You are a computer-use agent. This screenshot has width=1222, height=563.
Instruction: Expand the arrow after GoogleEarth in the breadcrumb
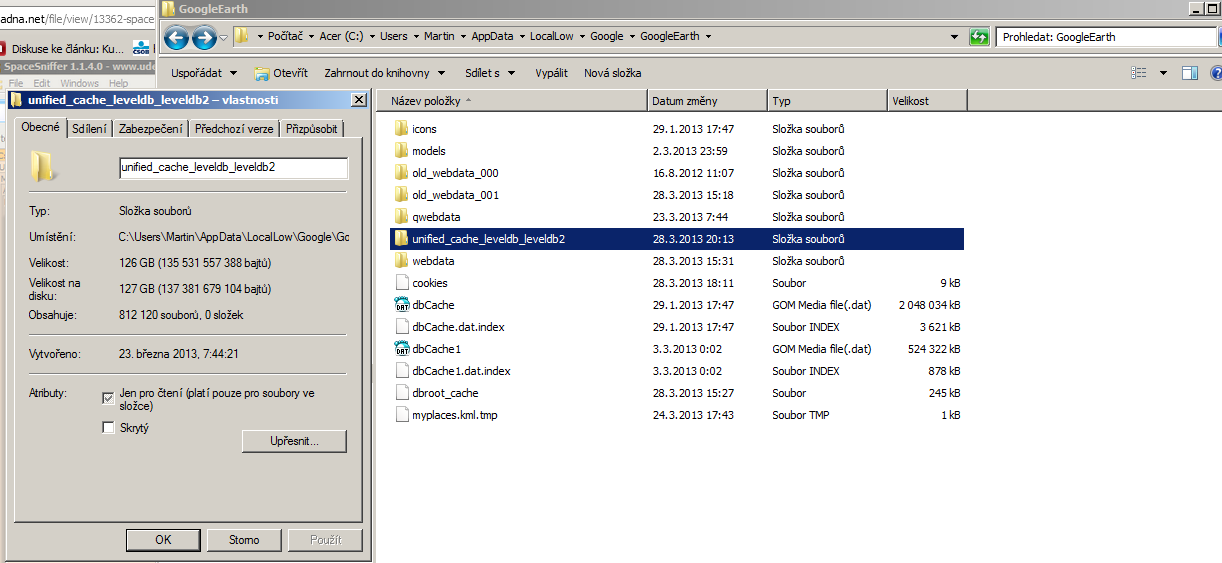click(708, 36)
